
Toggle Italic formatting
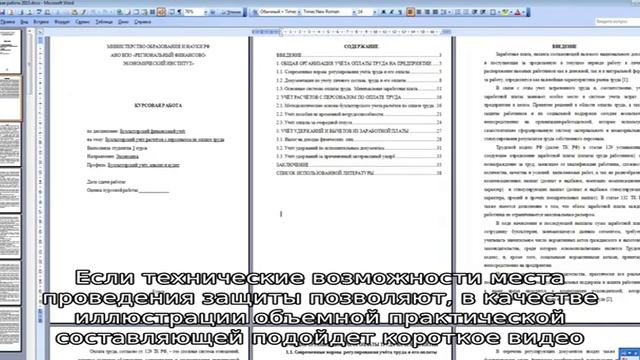392,12
